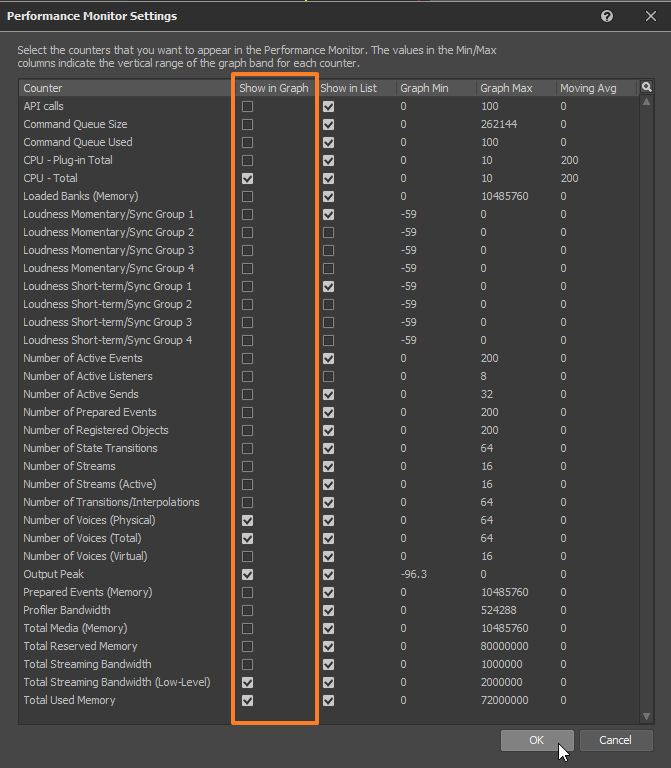
Task: Disable Show in Graph for CPU - Total
Action: pyautogui.click(x=247, y=178)
